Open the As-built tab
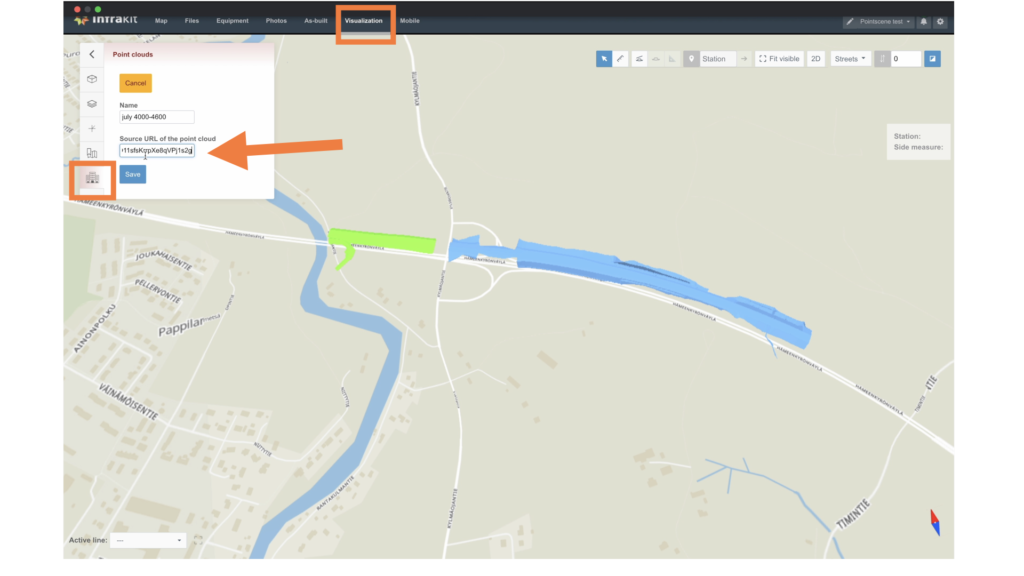1024x576 pixels. [315, 21]
